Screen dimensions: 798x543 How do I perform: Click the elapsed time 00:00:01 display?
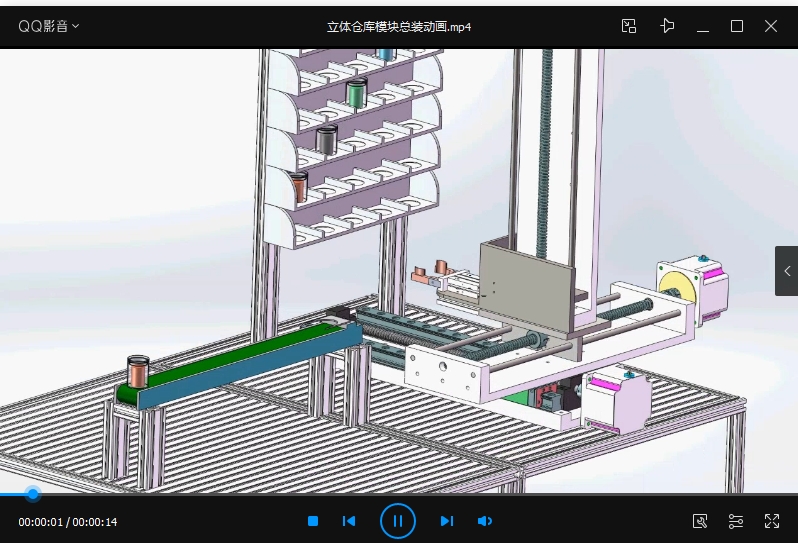point(41,522)
